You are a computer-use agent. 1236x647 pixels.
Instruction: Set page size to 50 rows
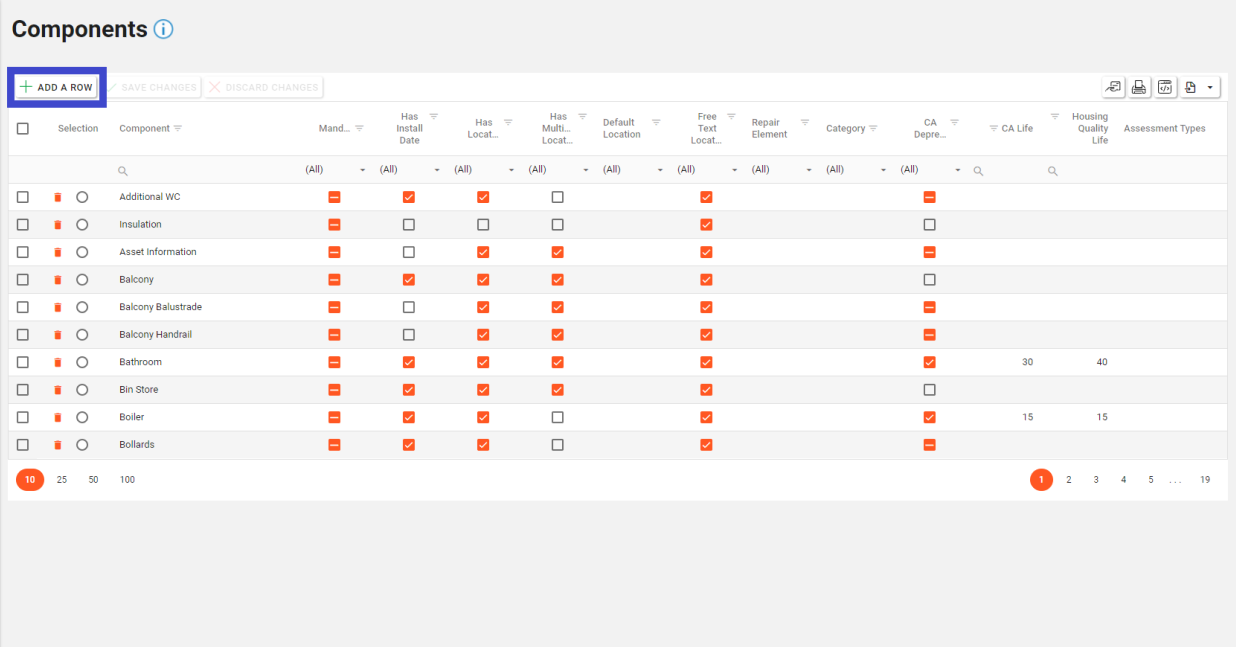(x=93, y=480)
